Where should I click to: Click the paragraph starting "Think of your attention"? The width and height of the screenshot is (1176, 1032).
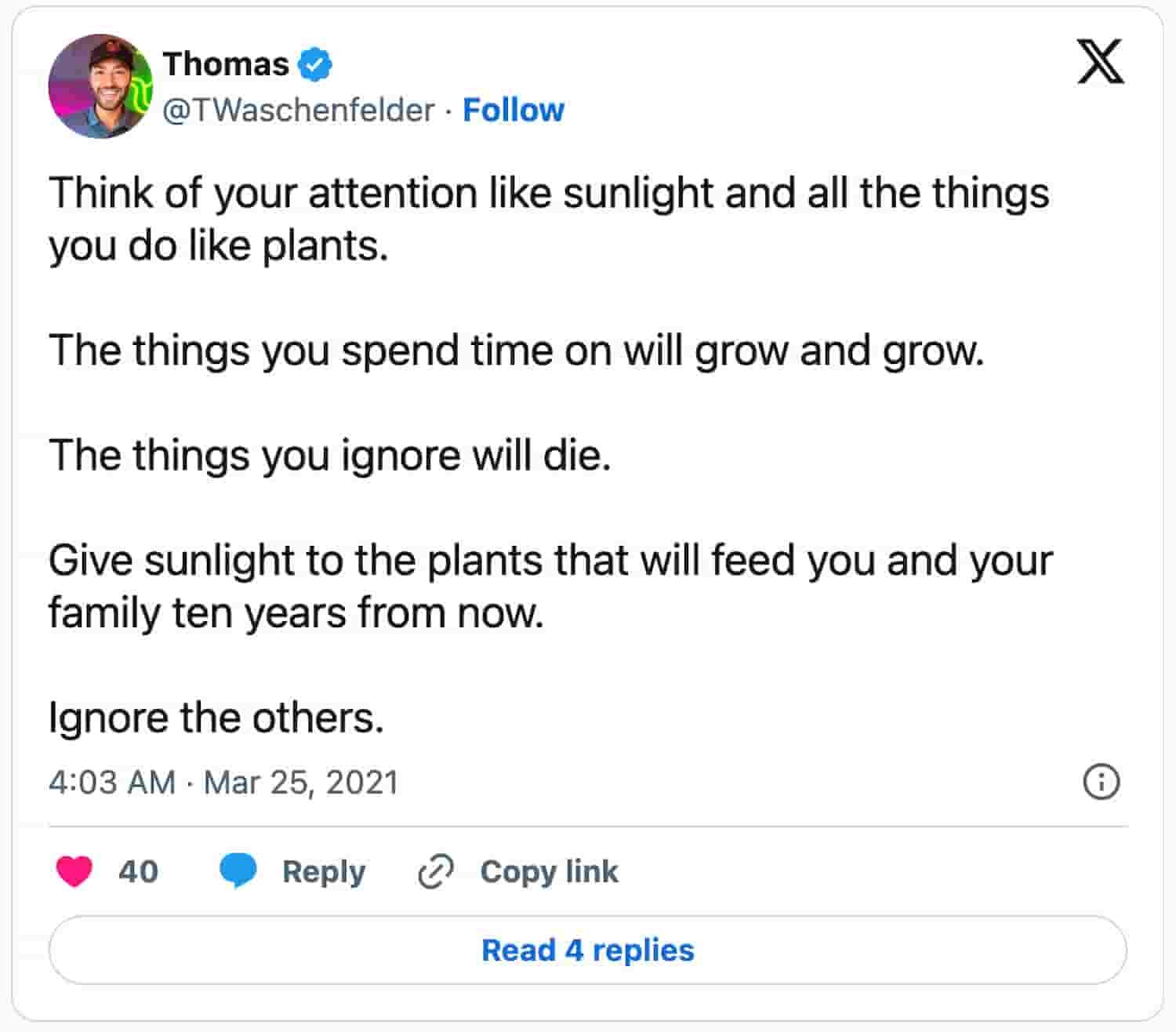point(549,219)
